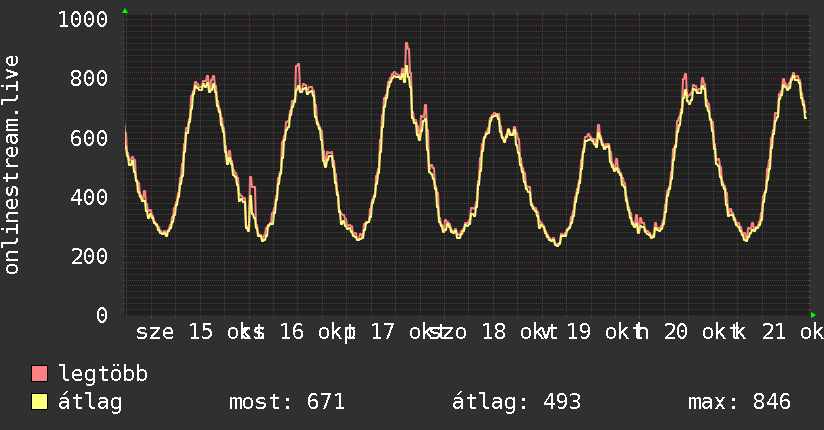Click the 800 y-axis tick label
The width and height of the screenshot is (824, 430).
click(x=89, y=78)
